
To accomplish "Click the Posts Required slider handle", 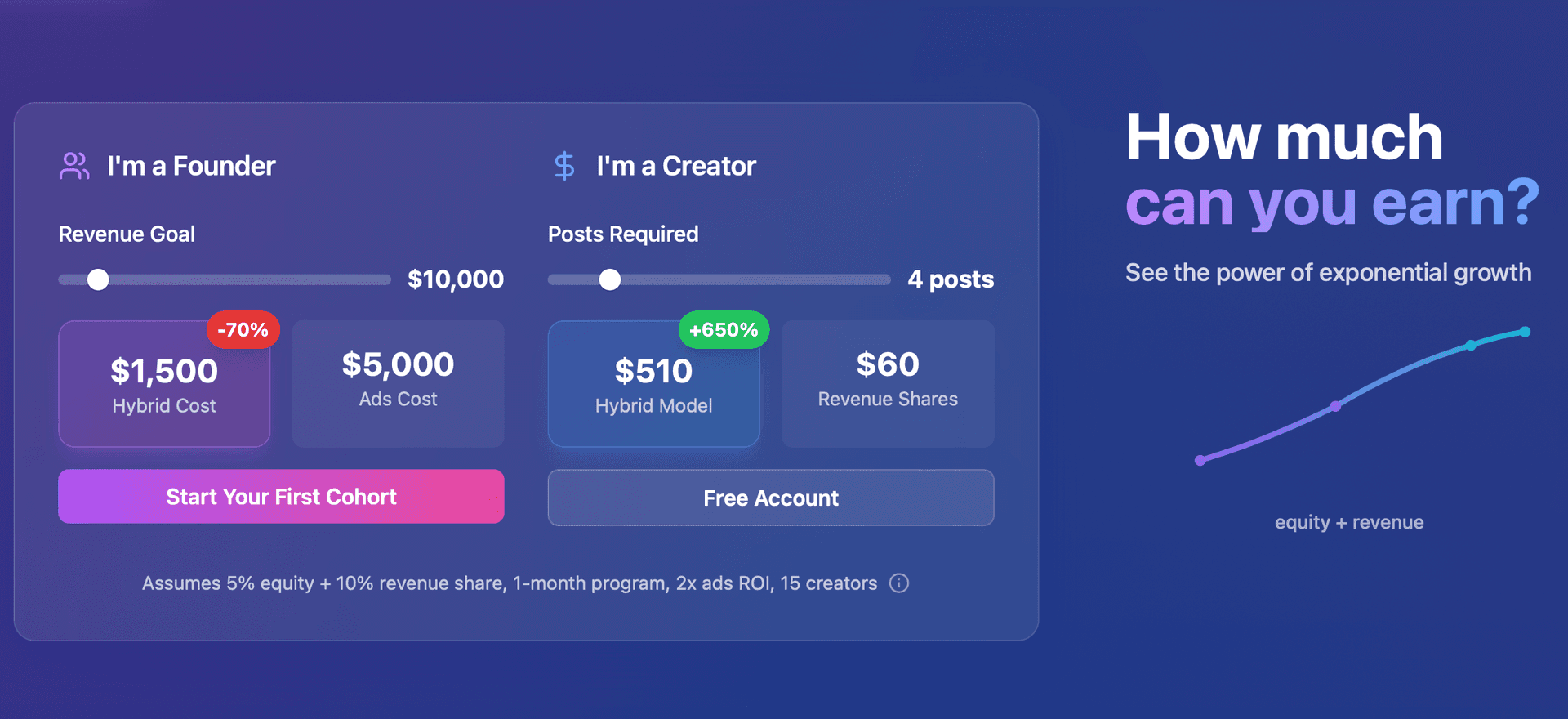I will (x=609, y=279).
